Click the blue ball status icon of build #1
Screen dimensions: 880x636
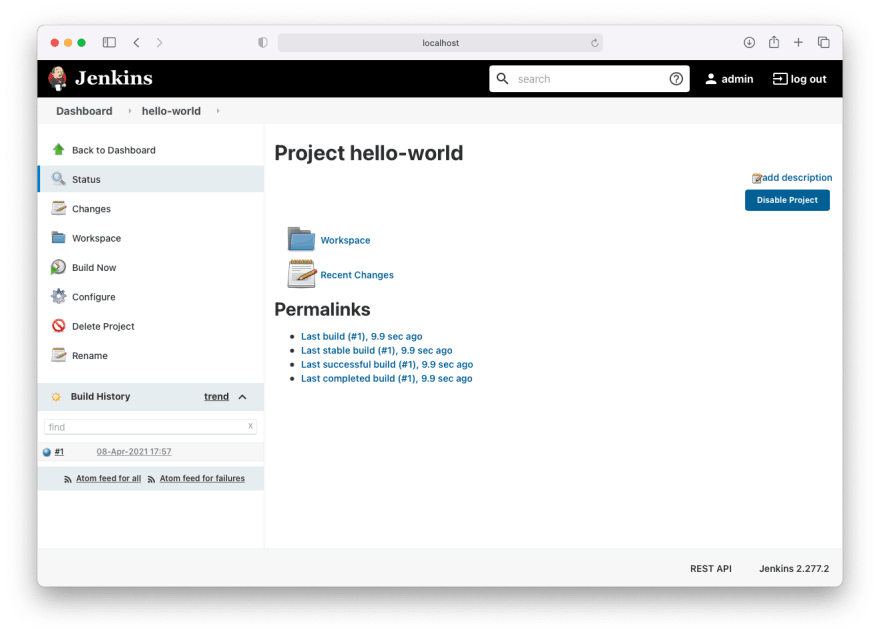point(47,452)
